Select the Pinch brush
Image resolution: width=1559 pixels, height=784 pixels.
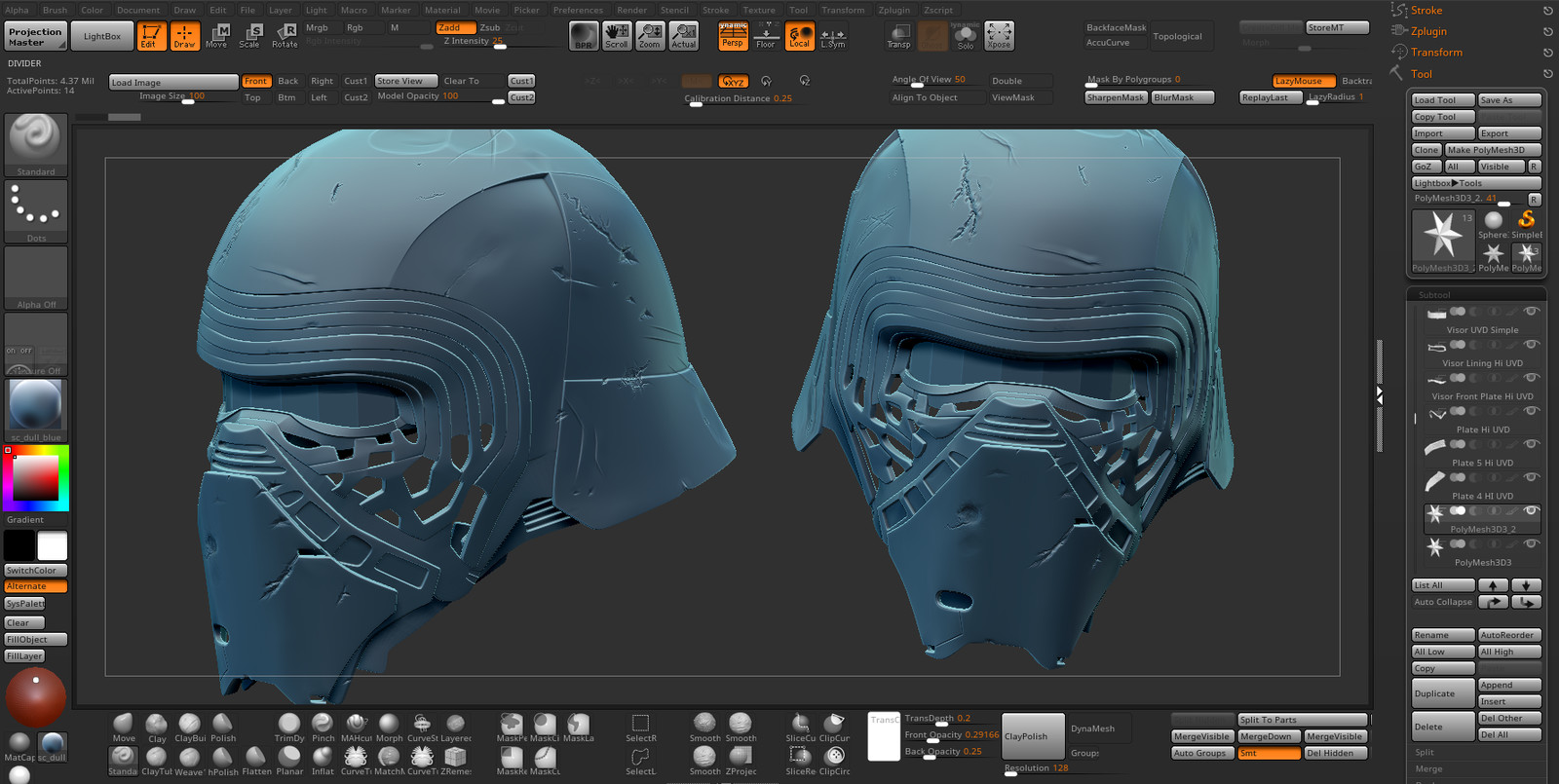tap(323, 728)
